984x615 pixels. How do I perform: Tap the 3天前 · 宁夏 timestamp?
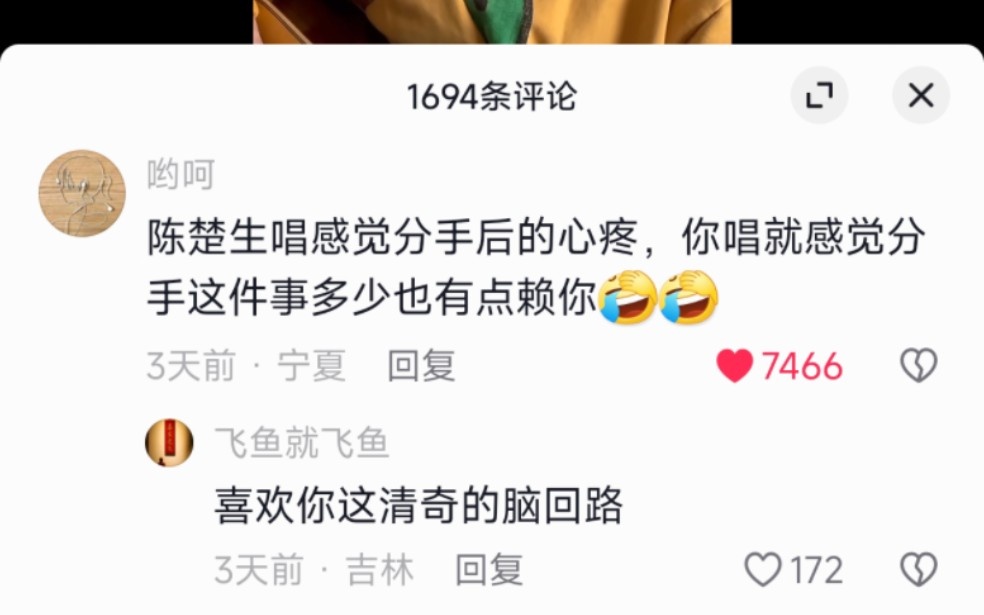pyautogui.click(x=246, y=365)
